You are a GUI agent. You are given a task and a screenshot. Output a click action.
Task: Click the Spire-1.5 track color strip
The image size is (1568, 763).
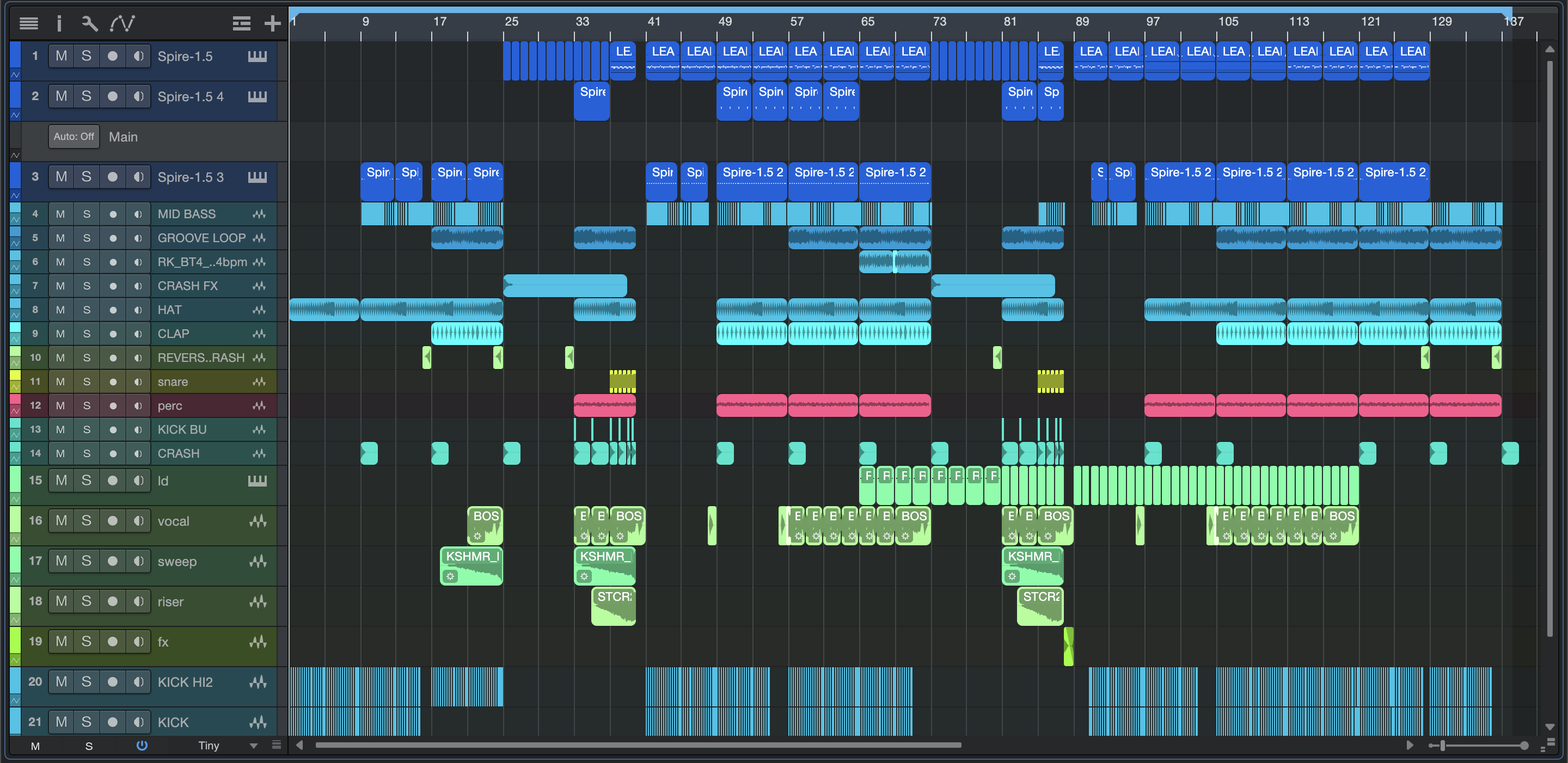click(15, 55)
